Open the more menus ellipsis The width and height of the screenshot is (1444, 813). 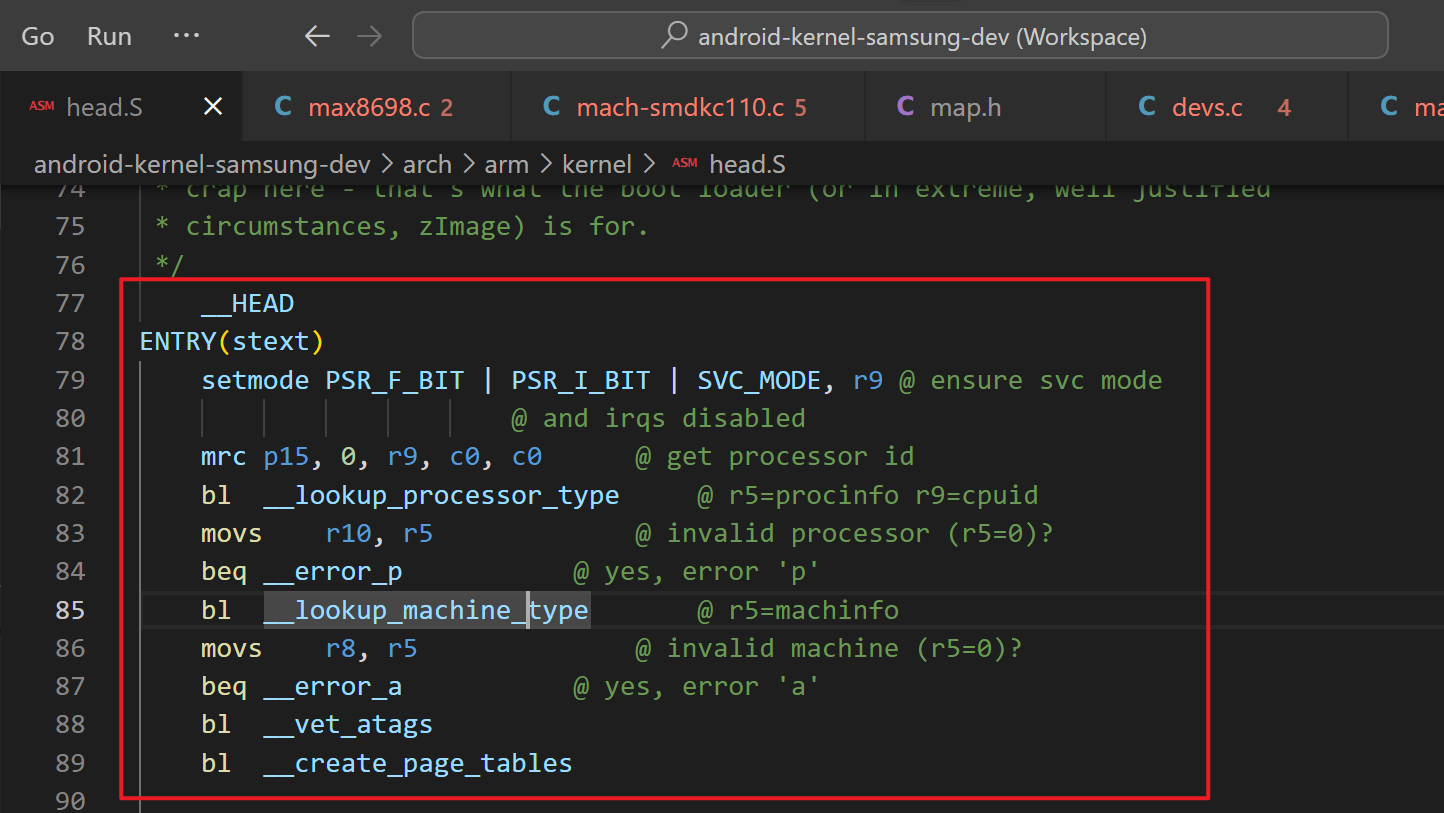pyautogui.click(x=186, y=36)
